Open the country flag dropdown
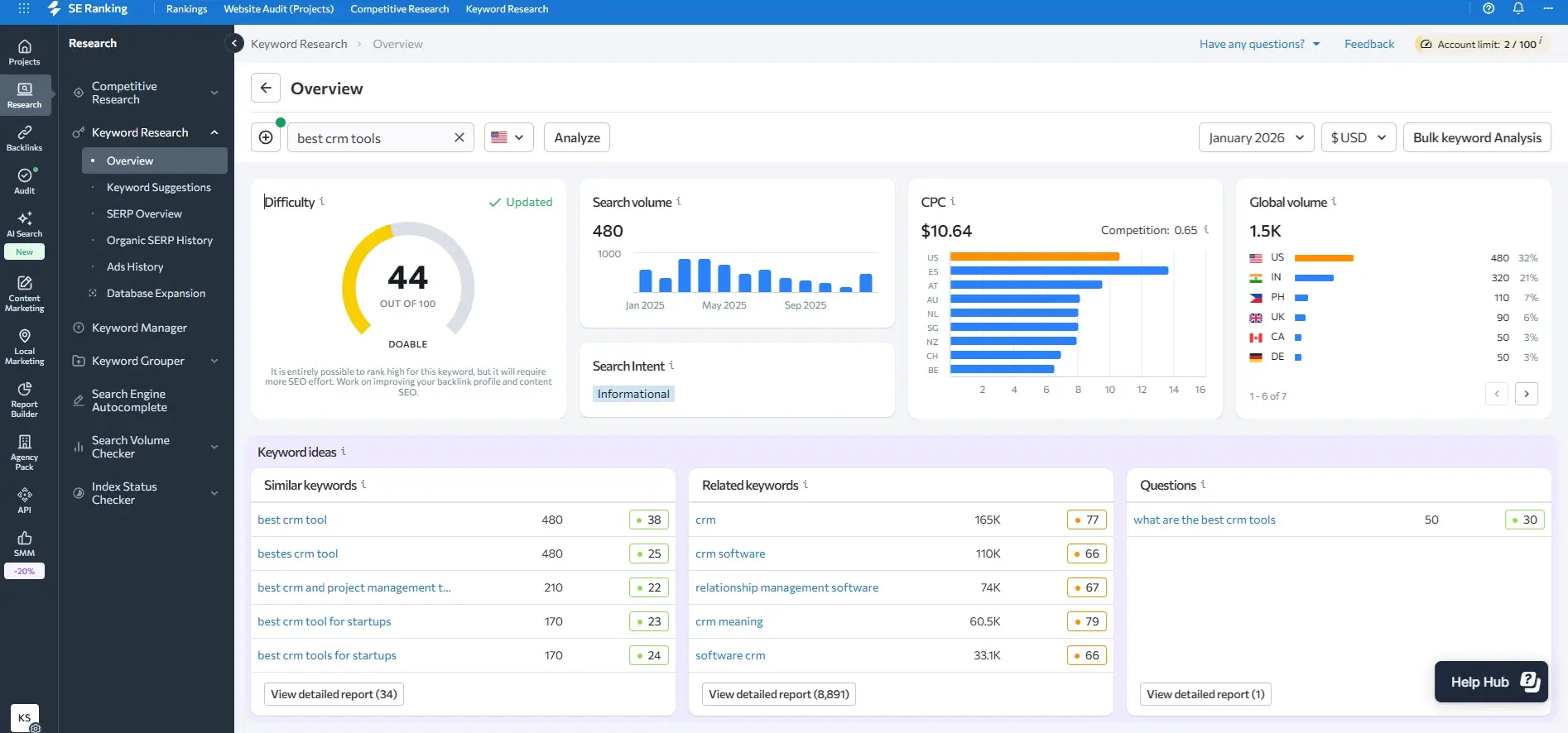1568x733 pixels. (508, 138)
